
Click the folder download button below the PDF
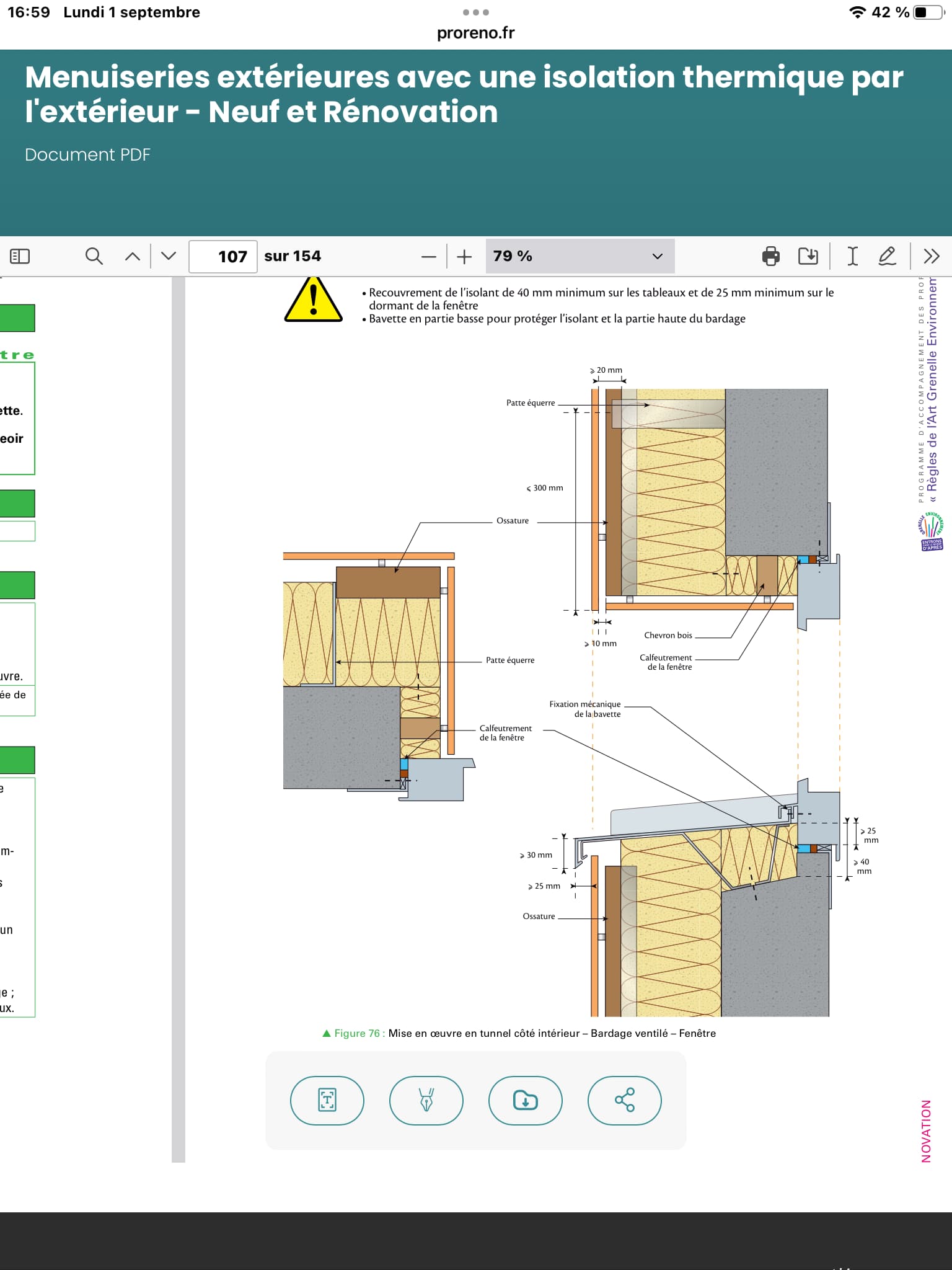click(x=526, y=1100)
